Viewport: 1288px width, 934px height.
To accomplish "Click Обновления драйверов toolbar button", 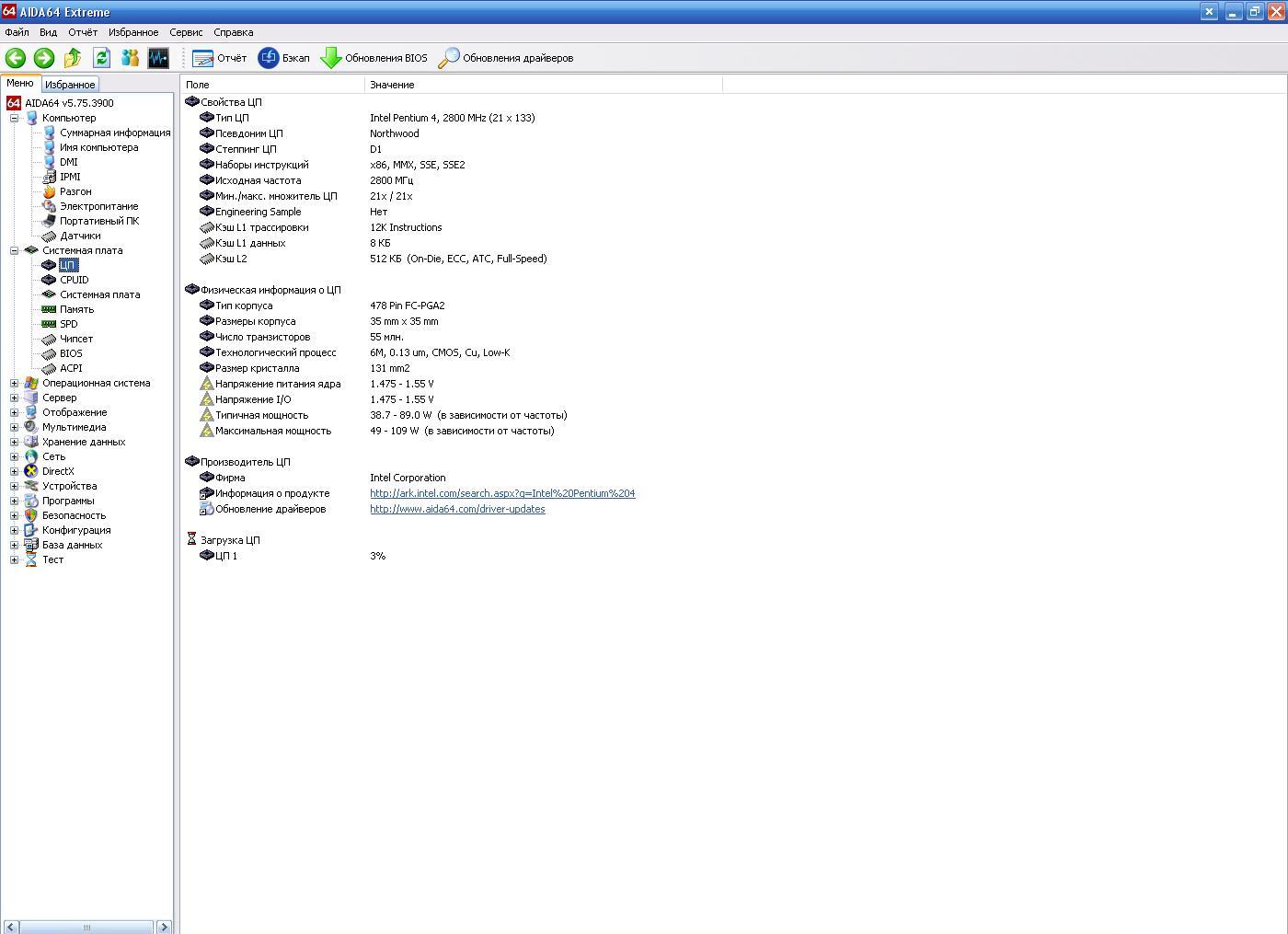I will (505, 58).
